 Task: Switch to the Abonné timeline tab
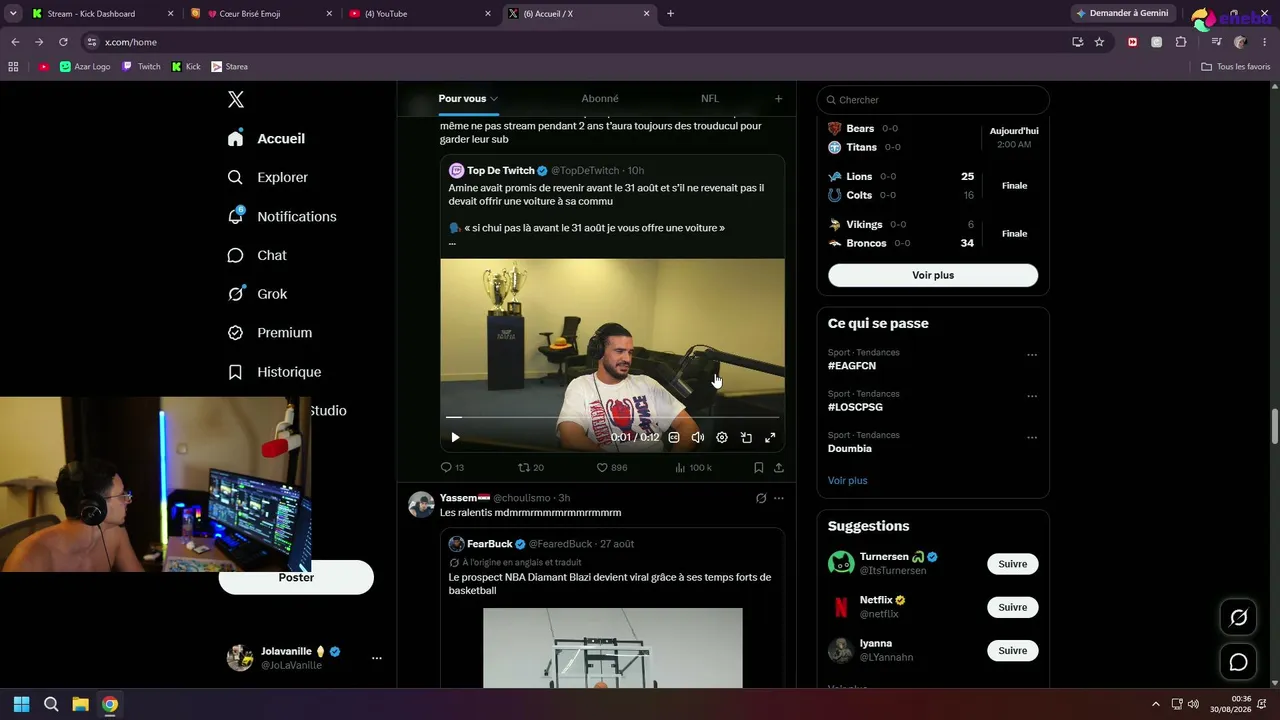pyautogui.click(x=600, y=99)
